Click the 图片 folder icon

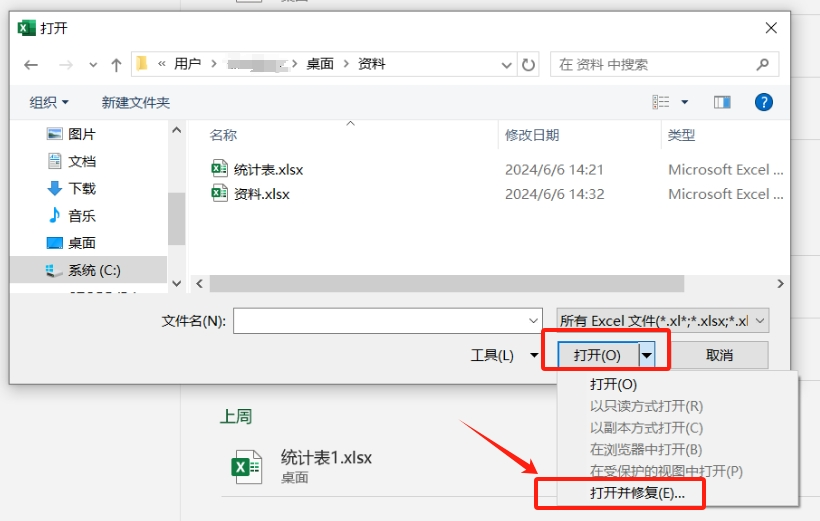click(x=54, y=134)
